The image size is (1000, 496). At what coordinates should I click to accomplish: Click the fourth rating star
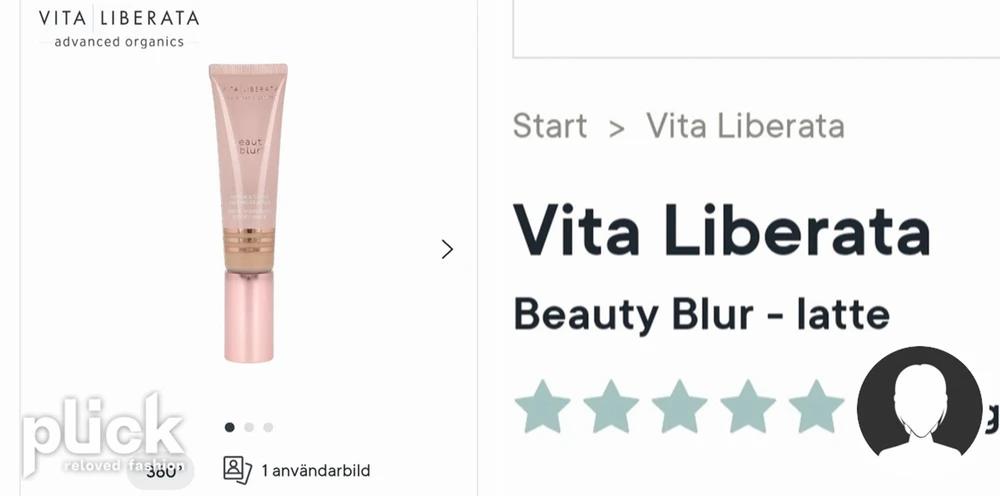[747, 407]
